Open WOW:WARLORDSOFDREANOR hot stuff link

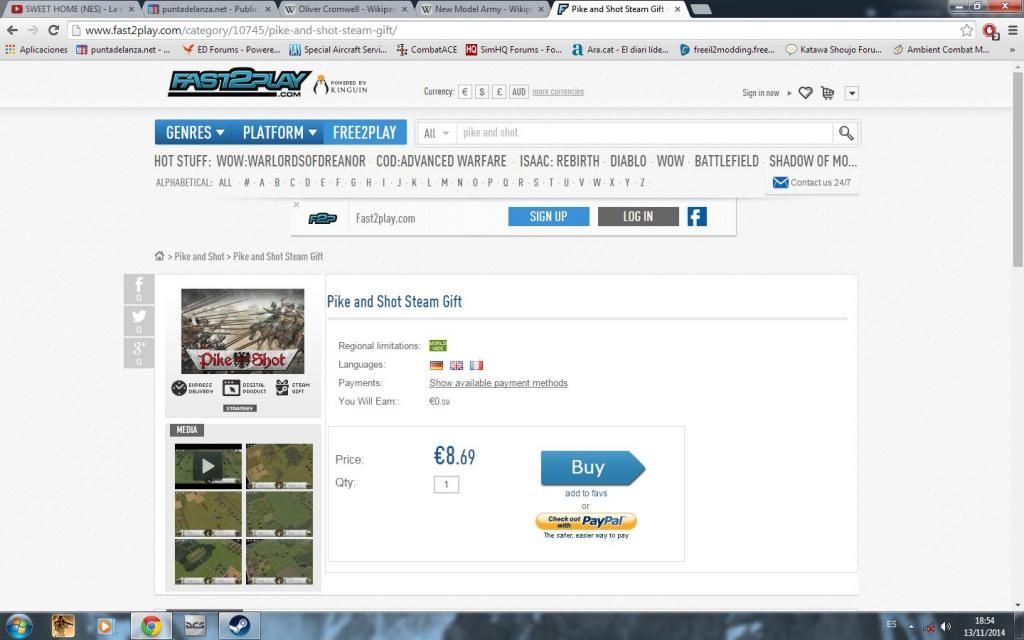[x=291, y=161]
